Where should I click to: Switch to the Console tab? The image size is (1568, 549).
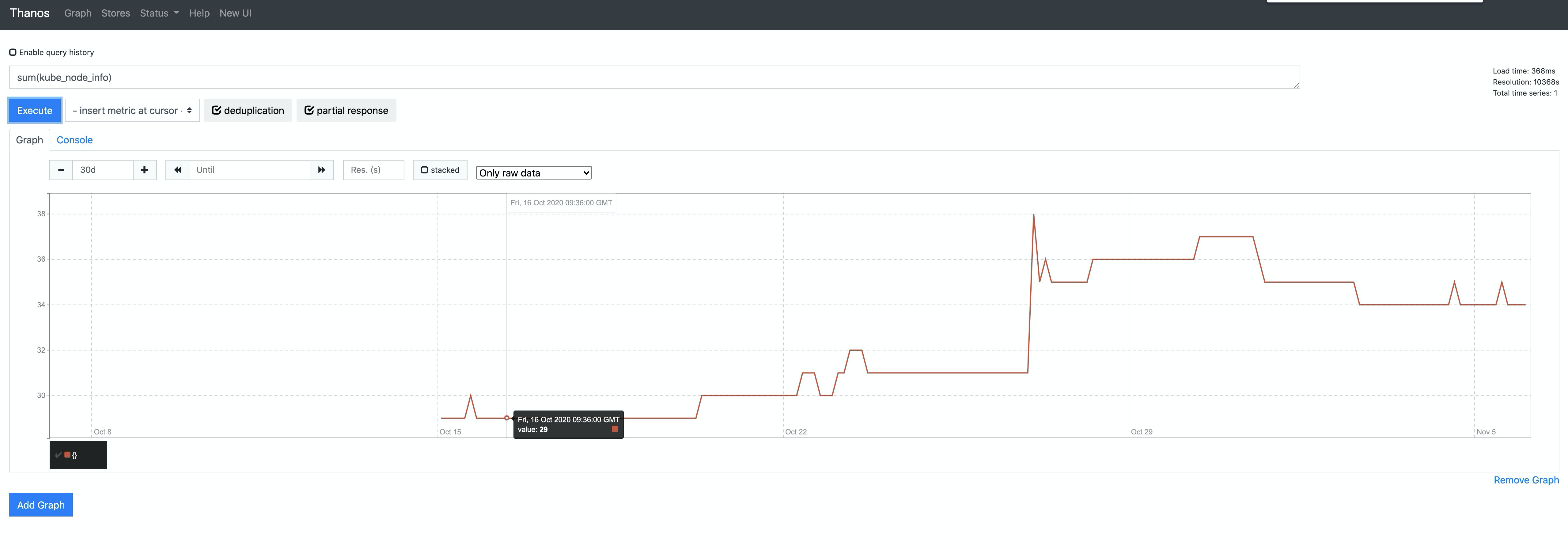[x=74, y=139]
